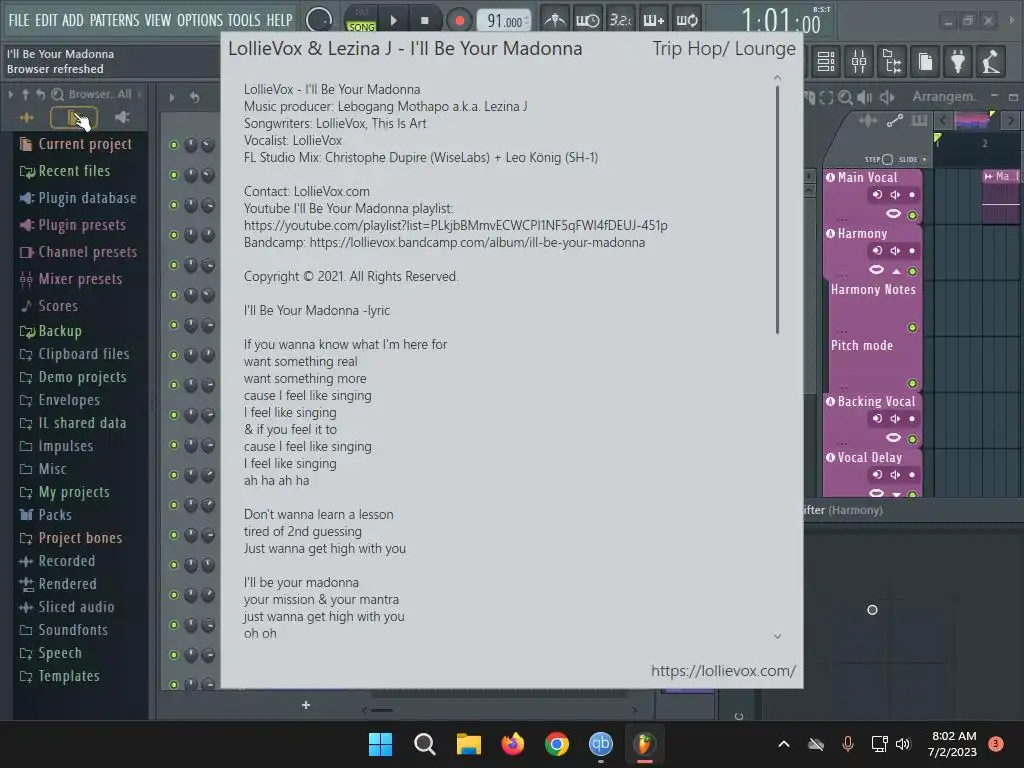Viewport: 1024px width, 768px height.
Task: Open the Arrangement selector dropdown
Action: [944, 97]
